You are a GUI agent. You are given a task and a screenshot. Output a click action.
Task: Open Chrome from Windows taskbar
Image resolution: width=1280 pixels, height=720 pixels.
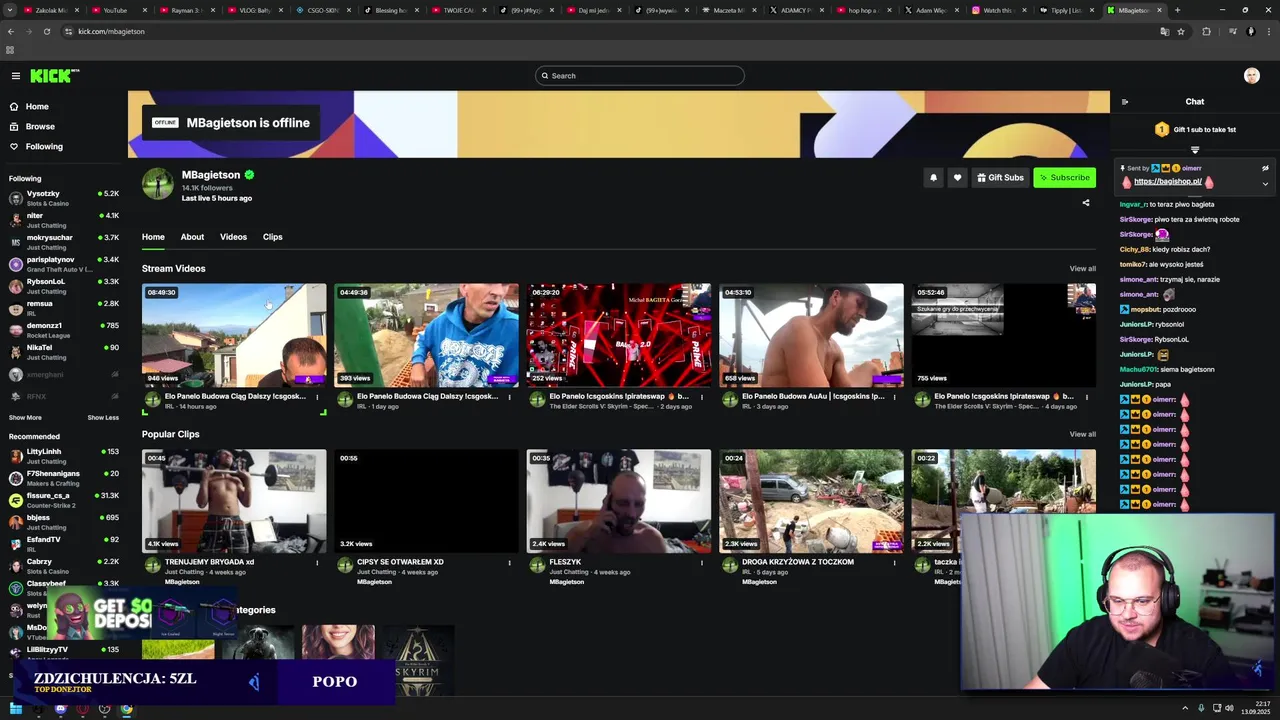(126, 709)
